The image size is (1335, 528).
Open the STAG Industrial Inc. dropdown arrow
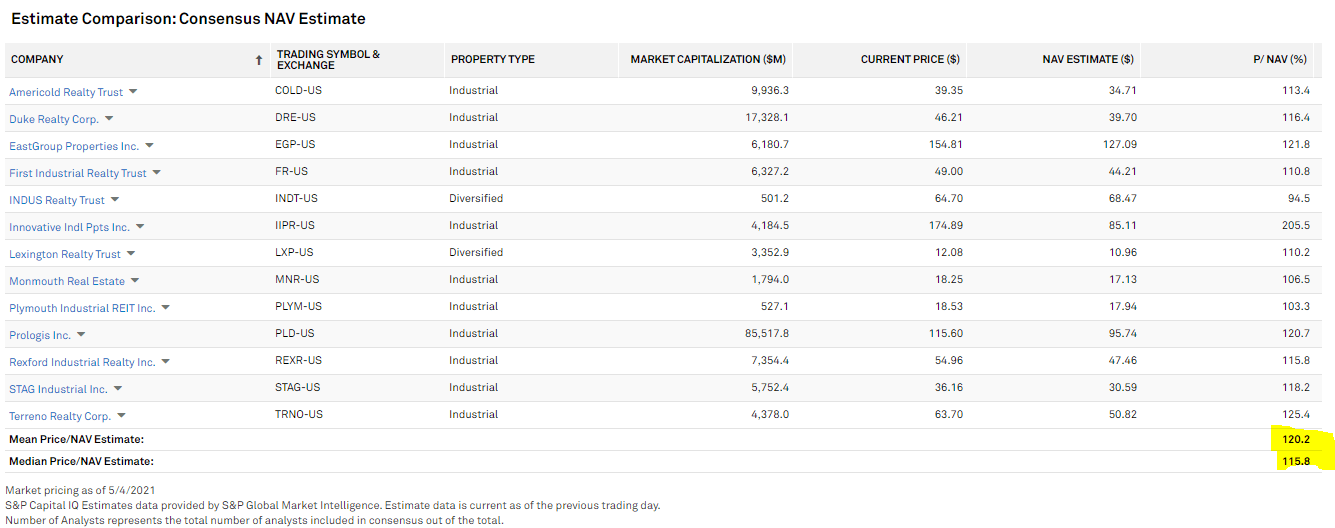(x=117, y=389)
